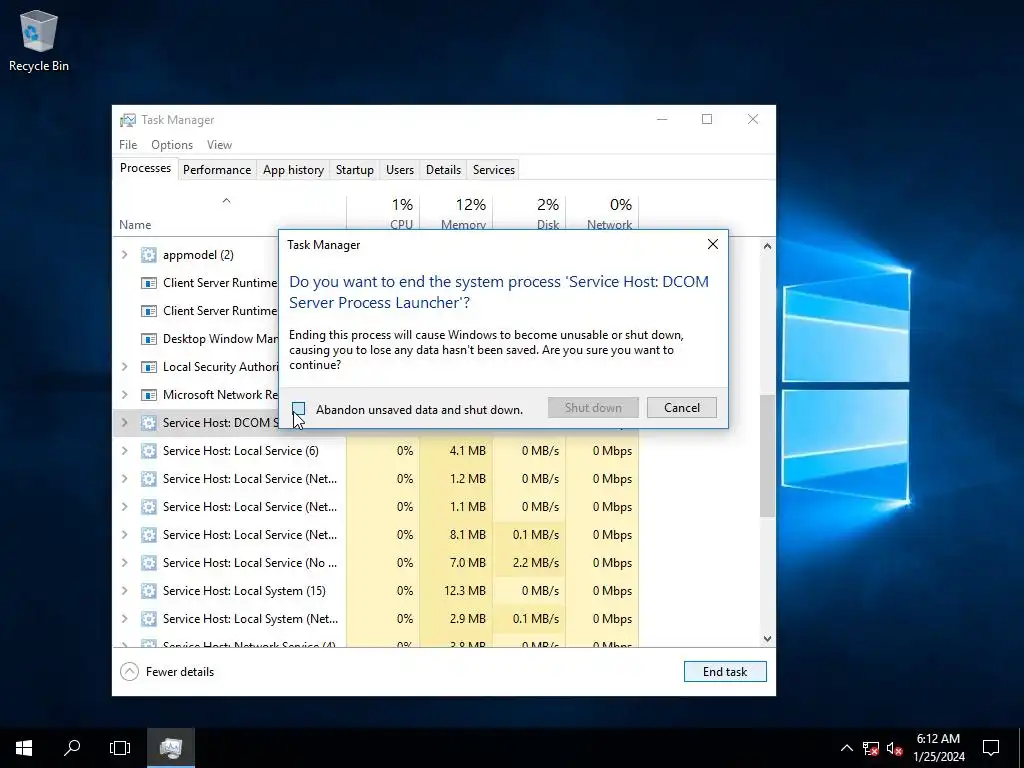This screenshot has width=1024, height=768.
Task: Minimize the Task Manager window
Action: 662,119
